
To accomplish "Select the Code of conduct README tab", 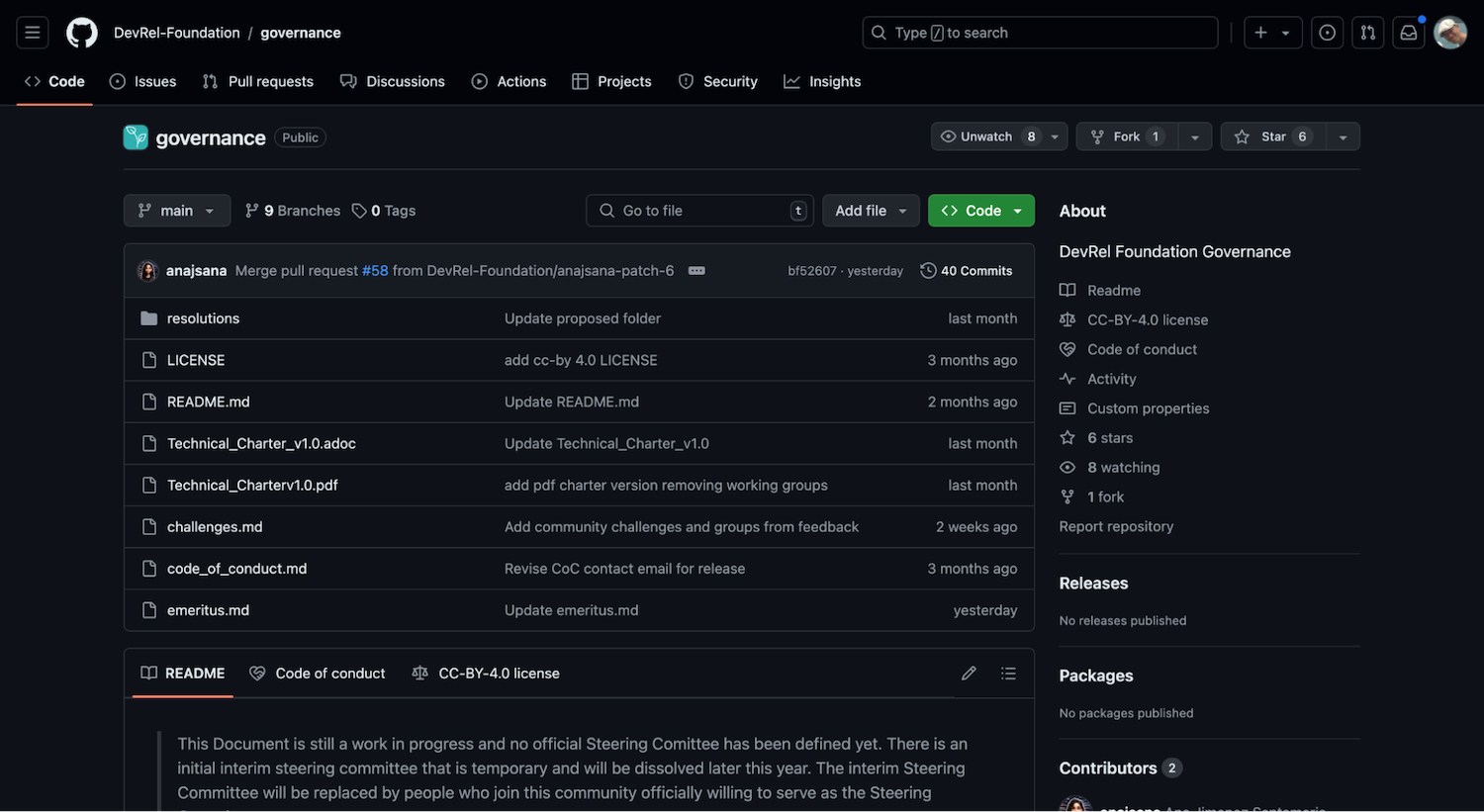I will (x=318, y=674).
